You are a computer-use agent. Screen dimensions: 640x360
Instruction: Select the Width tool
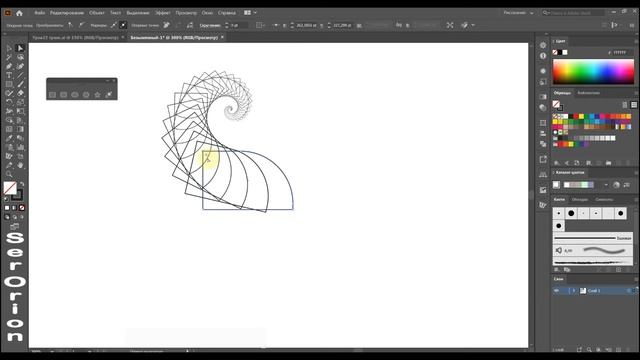click(9, 111)
